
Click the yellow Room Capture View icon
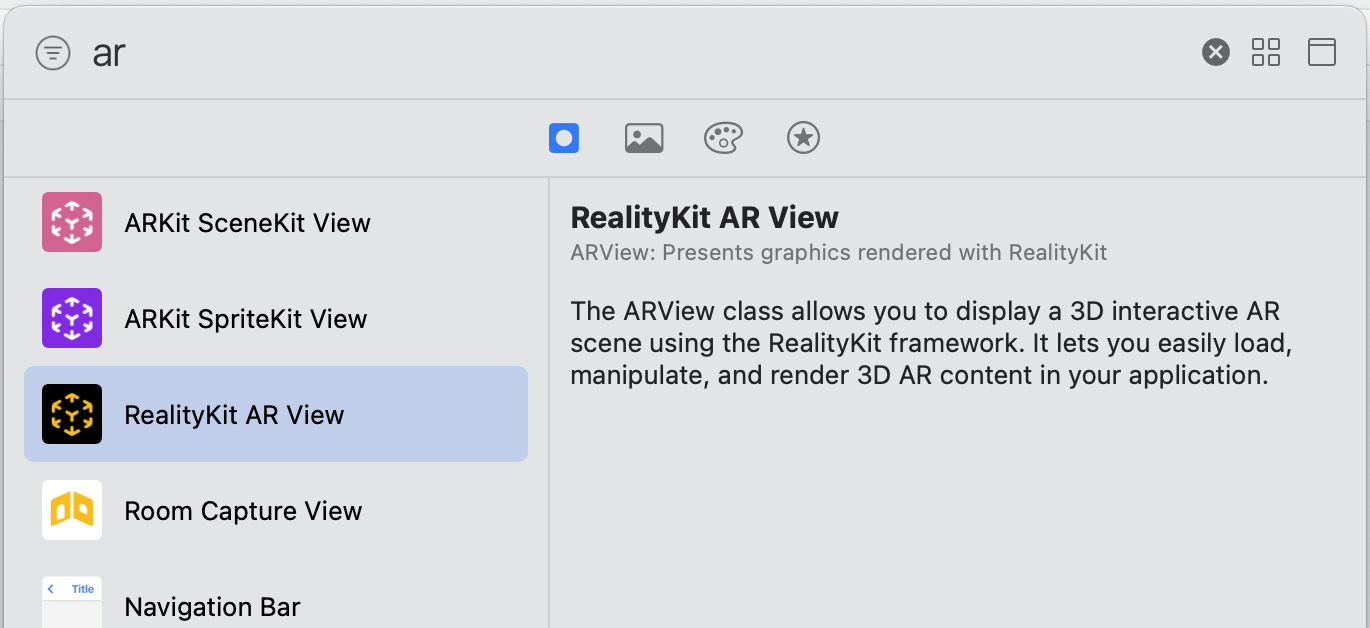point(72,510)
